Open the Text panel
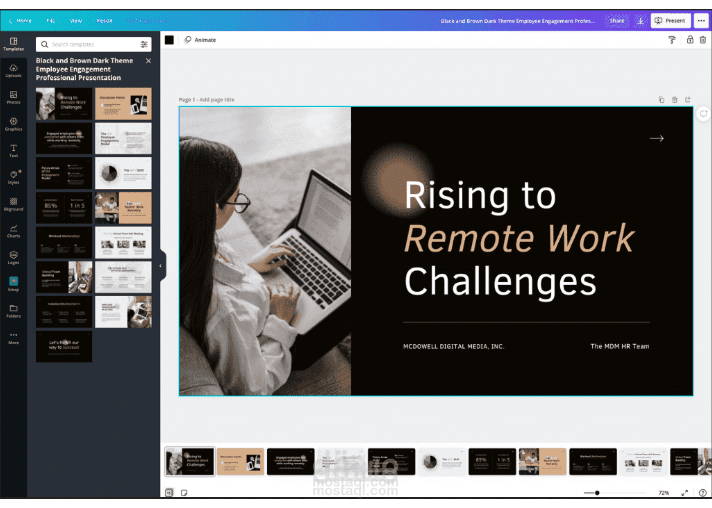 tap(13, 151)
